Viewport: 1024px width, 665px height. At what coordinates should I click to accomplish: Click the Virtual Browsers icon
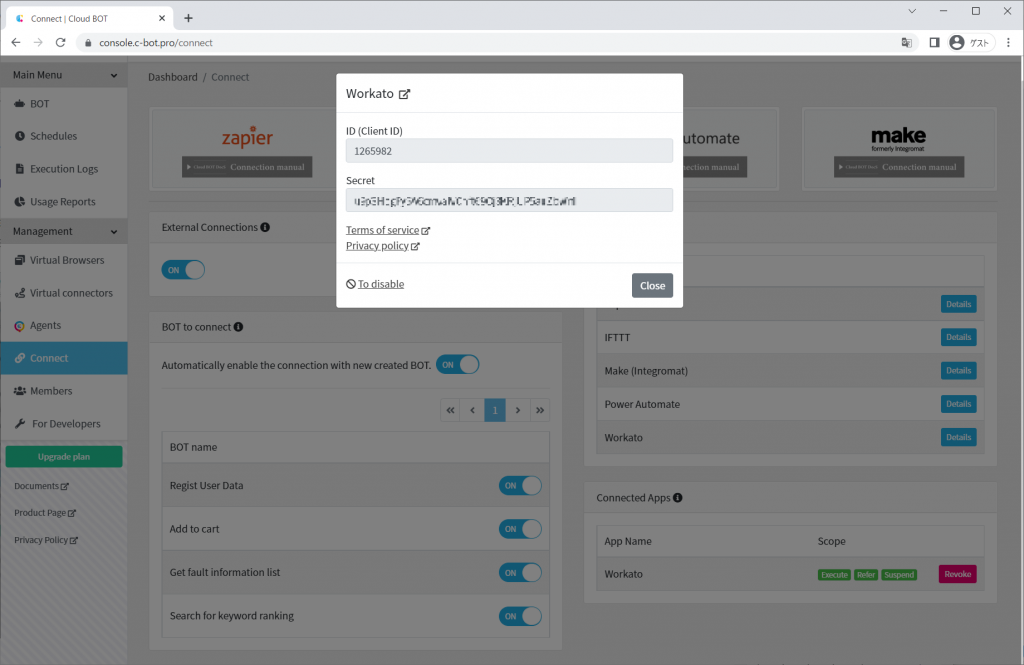click(20, 260)
